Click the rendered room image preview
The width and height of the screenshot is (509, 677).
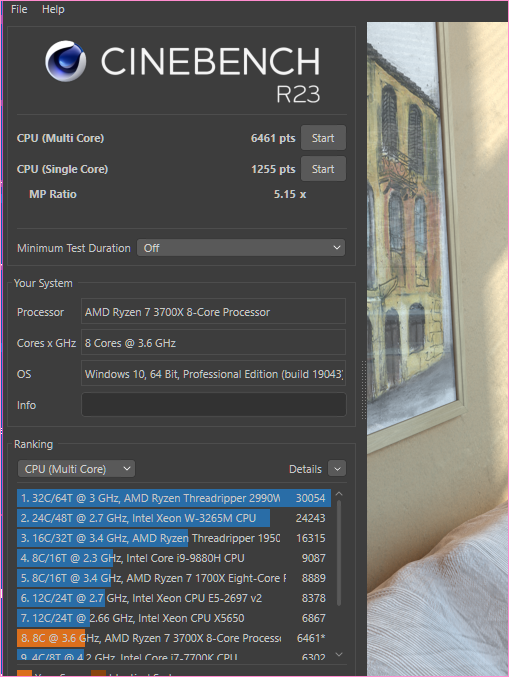437,349
